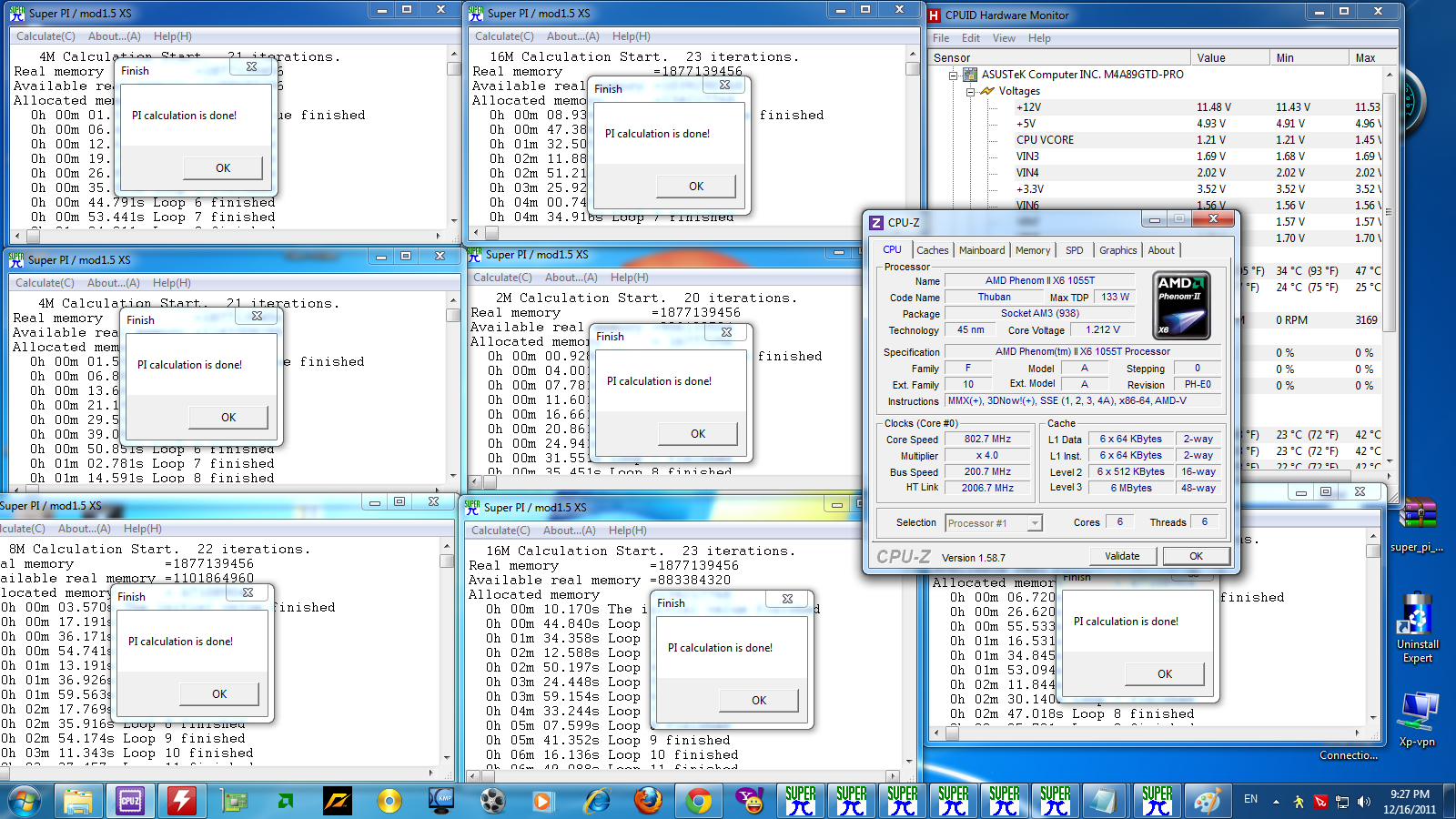This screenshot has height=819, width=1456.
Task: Click the Value column header in HWMonitor
Action: point(1230,57)
